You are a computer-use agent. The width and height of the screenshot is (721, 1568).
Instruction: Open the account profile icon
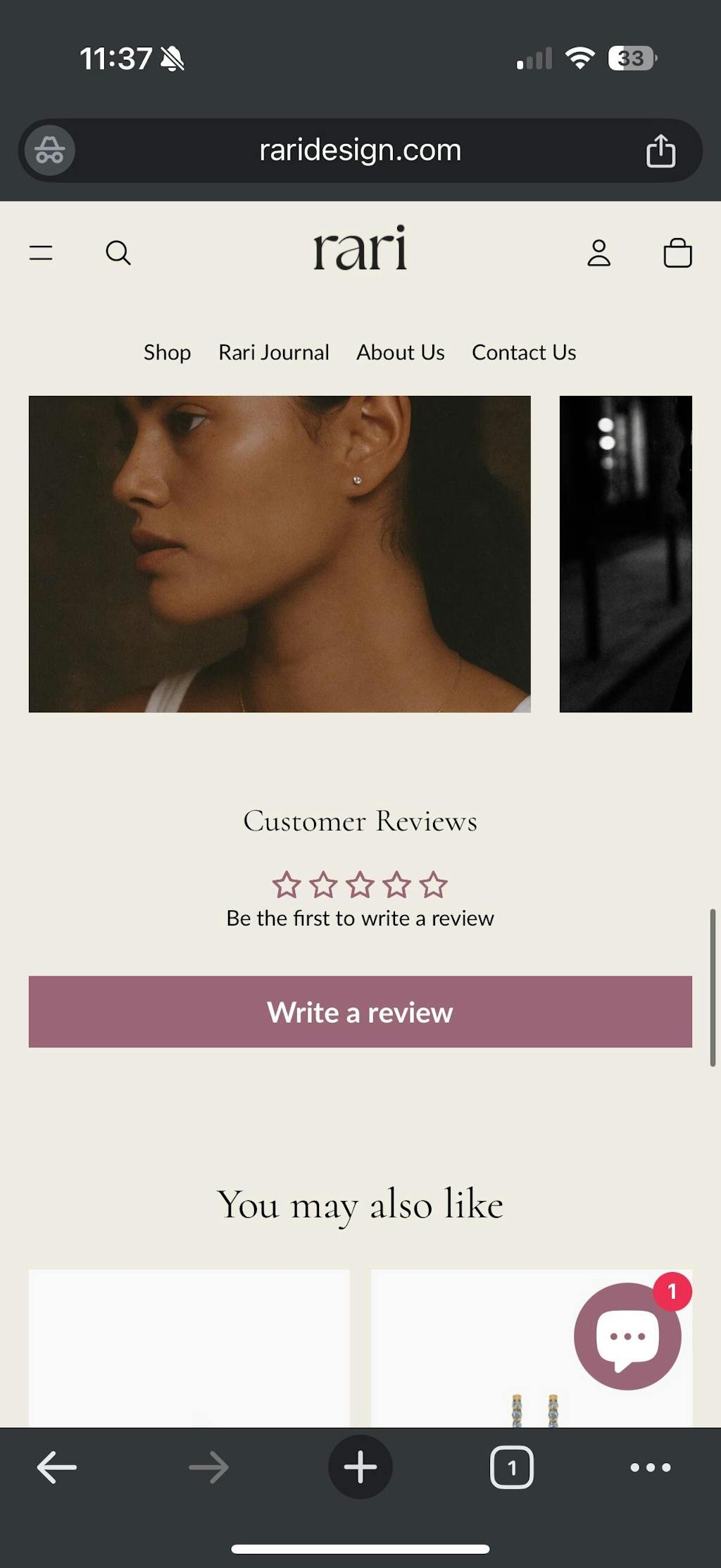tap(599, 252)
